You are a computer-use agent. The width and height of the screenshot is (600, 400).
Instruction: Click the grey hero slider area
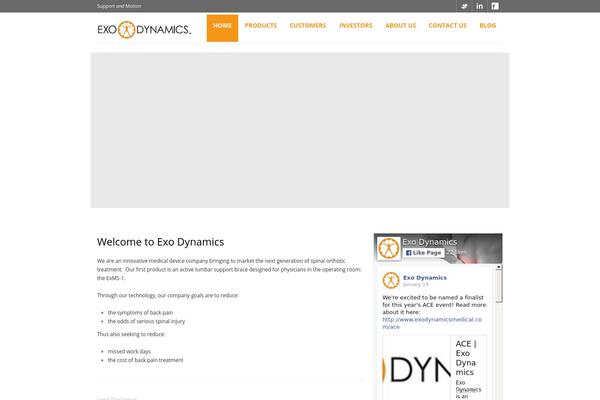click(300, 130)
